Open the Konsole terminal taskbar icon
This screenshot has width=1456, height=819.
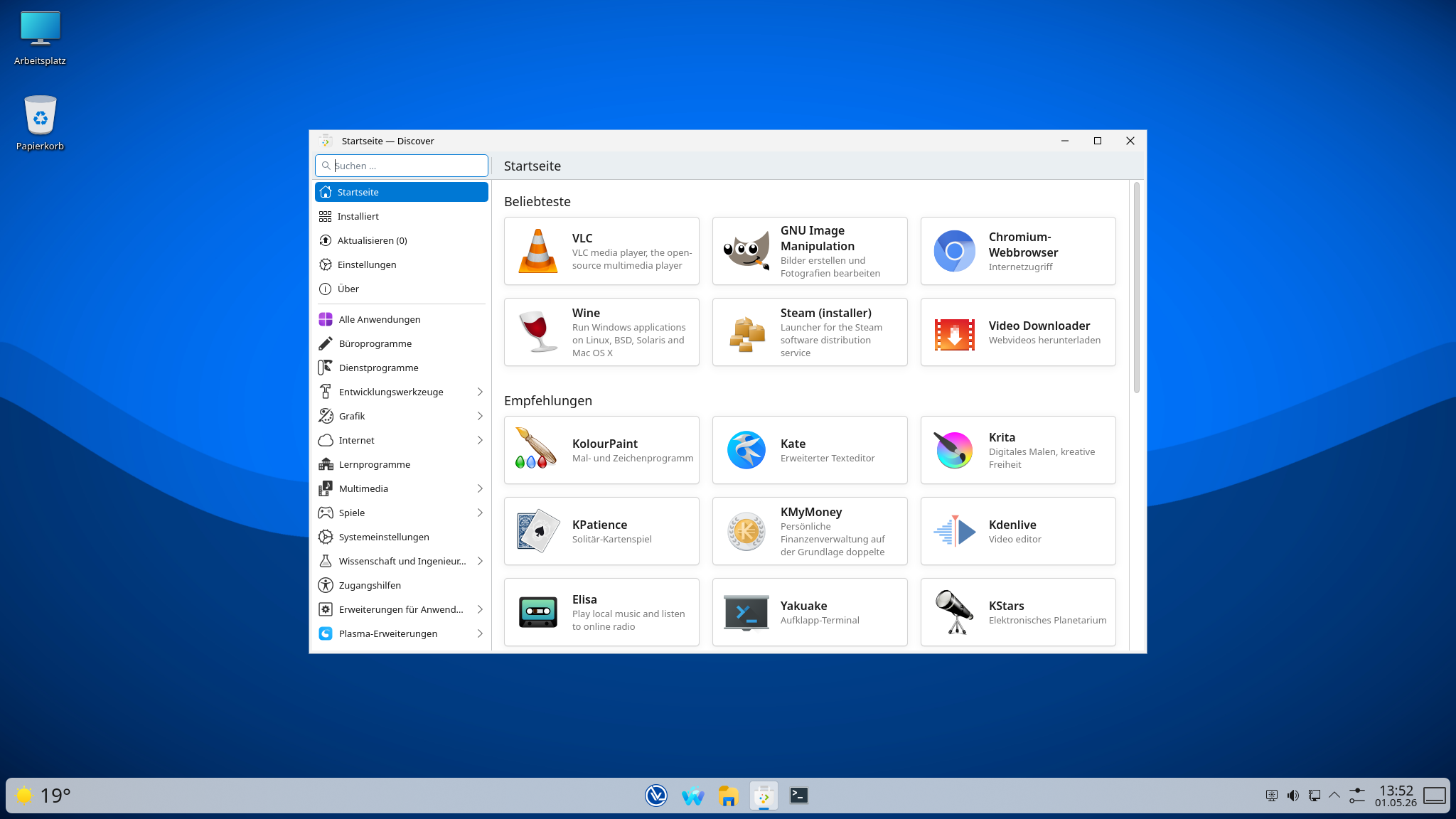[799, 796]
